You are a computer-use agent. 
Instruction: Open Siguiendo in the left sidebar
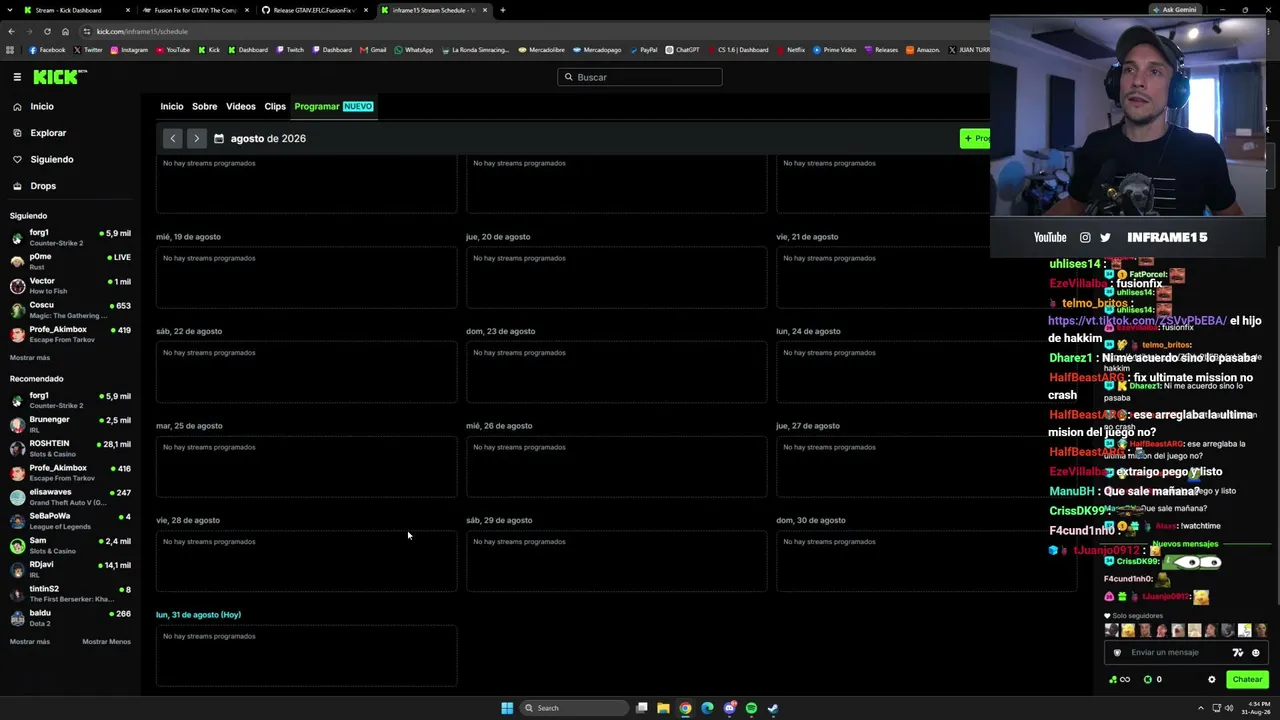[51, 159]
